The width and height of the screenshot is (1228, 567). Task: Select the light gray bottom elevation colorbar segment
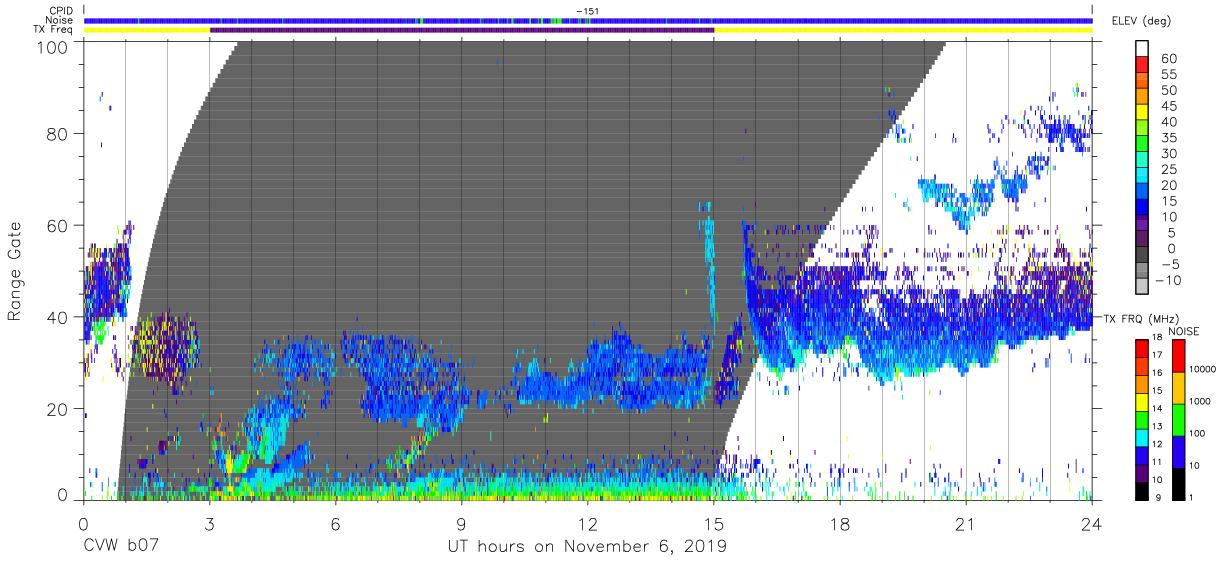click(1143, 286)
